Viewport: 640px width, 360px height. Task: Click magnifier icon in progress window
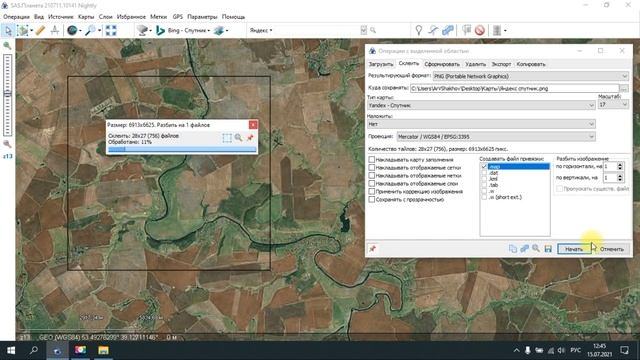click(x=238, y=138)
